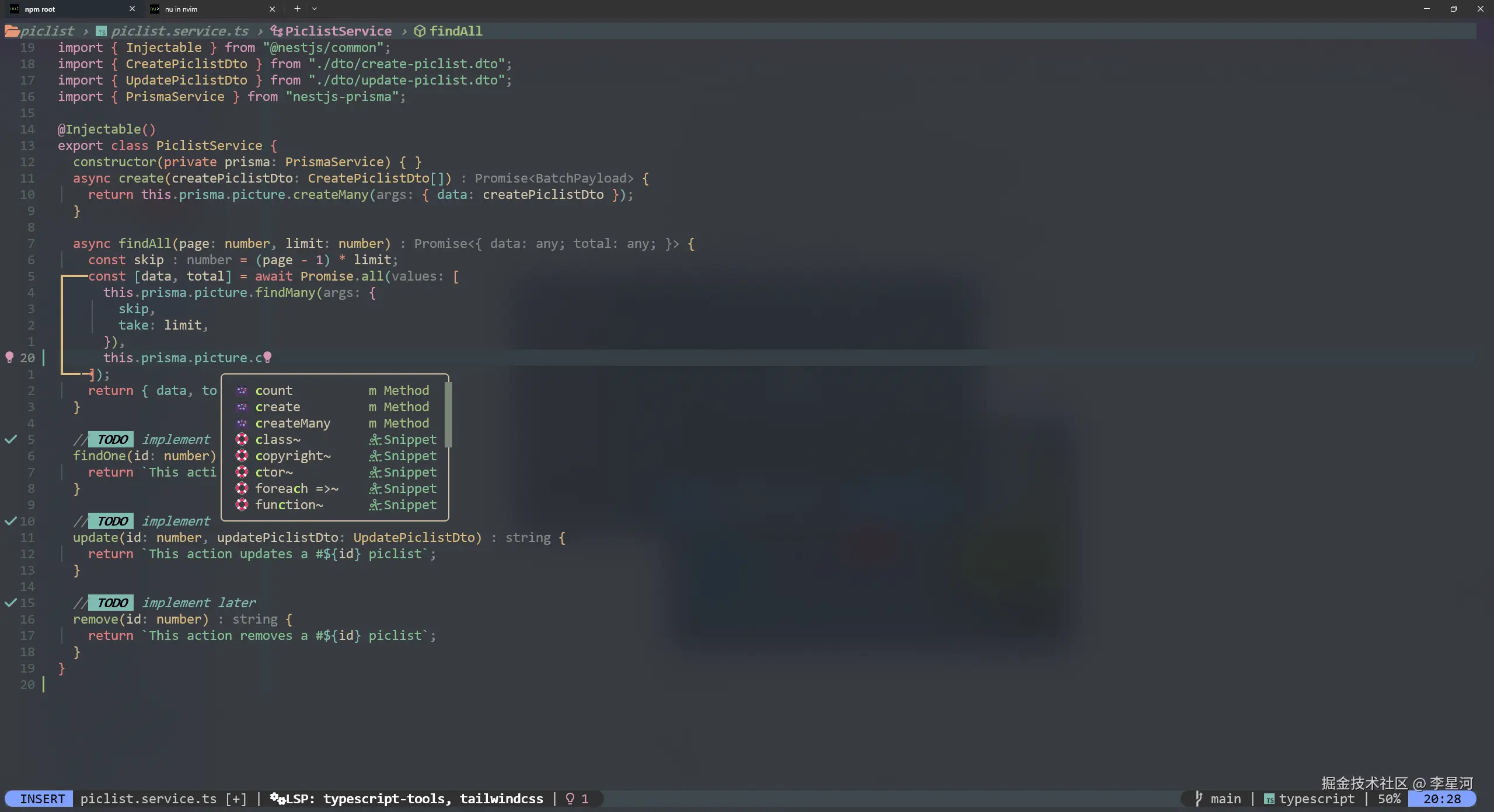This screenshot has height=812, width=1494.
Task: Select count method from completion popup
Action: pyautogui.click(x=274, y=390)
